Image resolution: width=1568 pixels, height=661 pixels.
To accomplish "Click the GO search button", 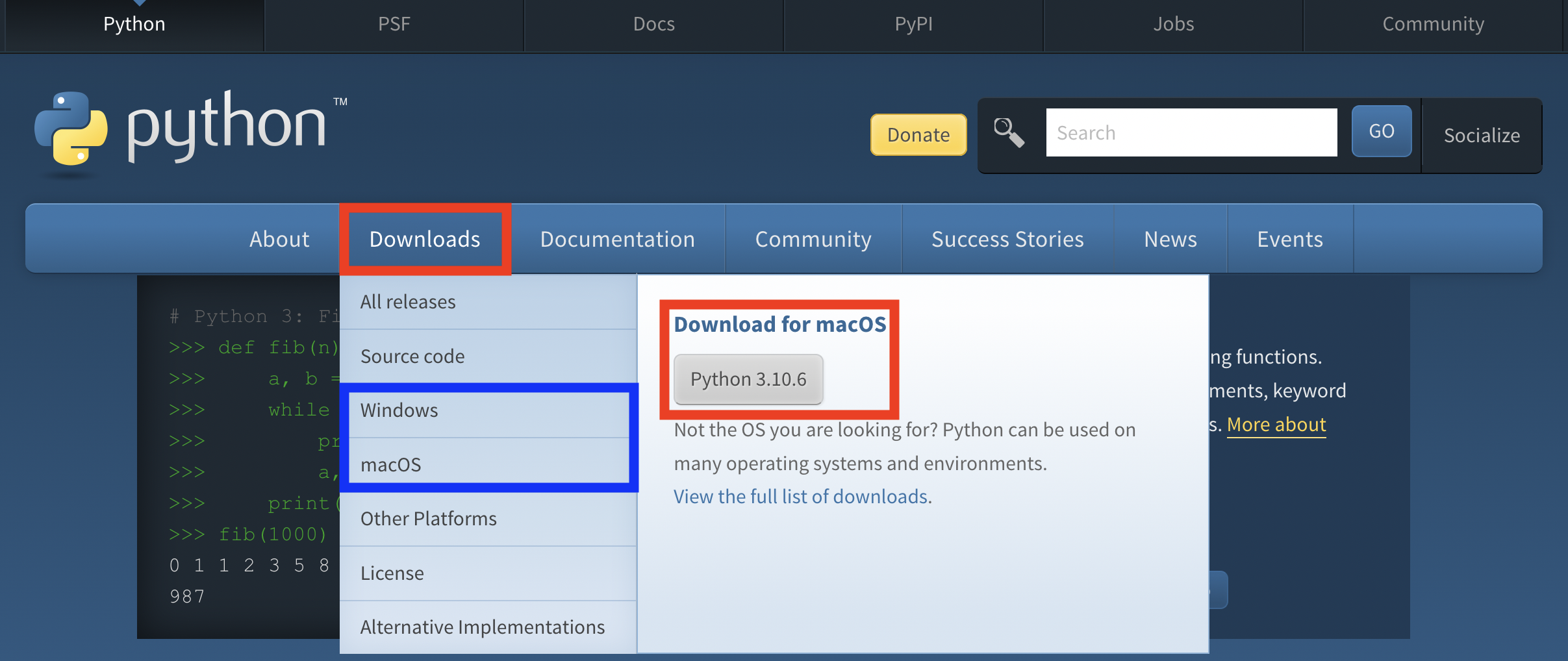I will click(1382, 131).
